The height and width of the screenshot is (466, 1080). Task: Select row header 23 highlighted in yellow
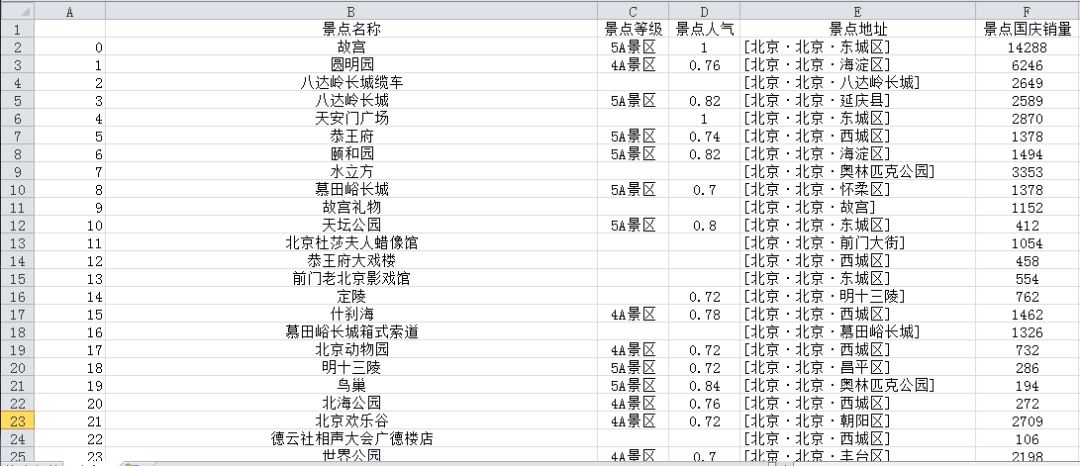[x=17, y=421]
